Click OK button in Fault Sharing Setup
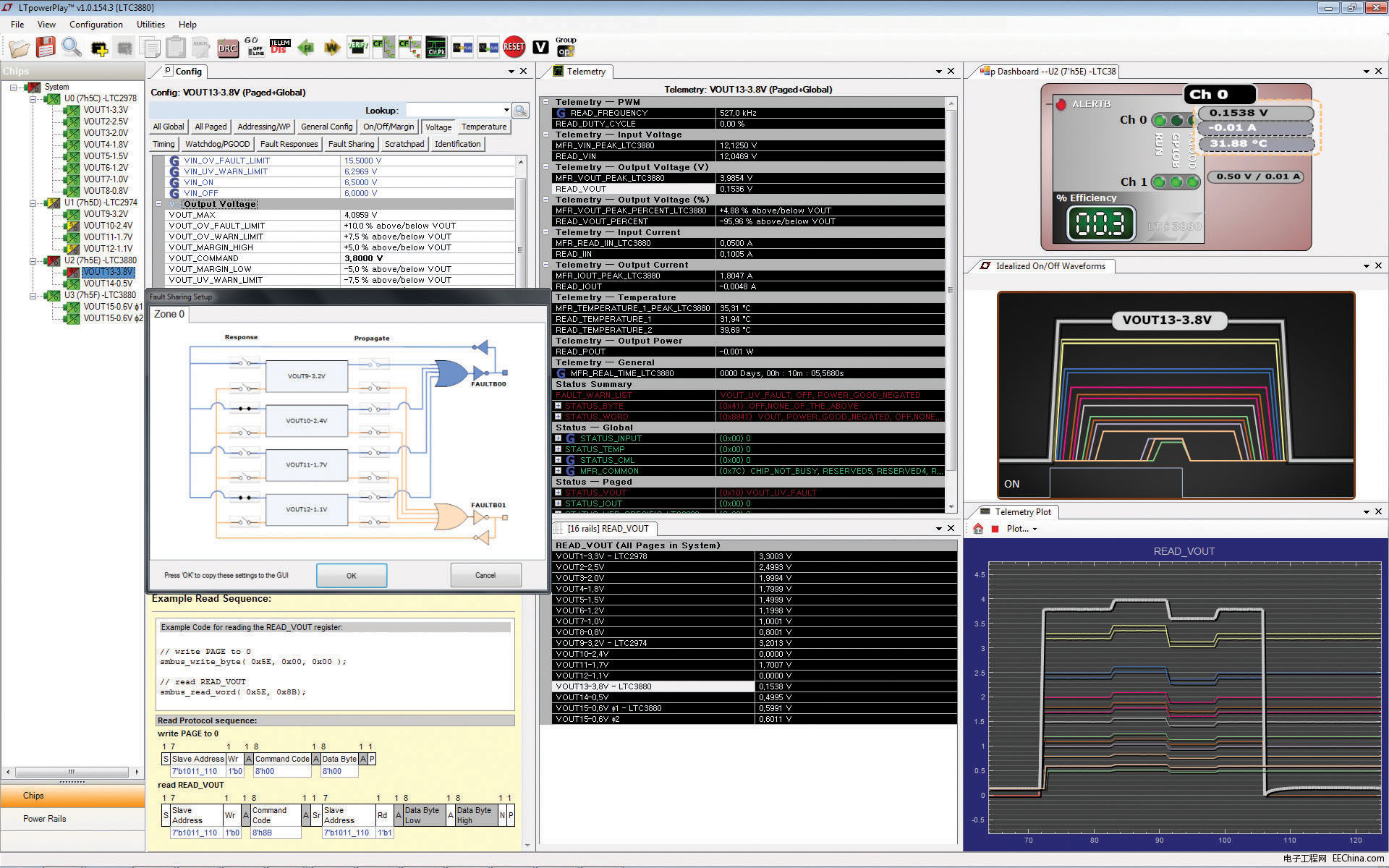Image resolution: width=1389 pixels, height=868 pixels. (351, 575)
